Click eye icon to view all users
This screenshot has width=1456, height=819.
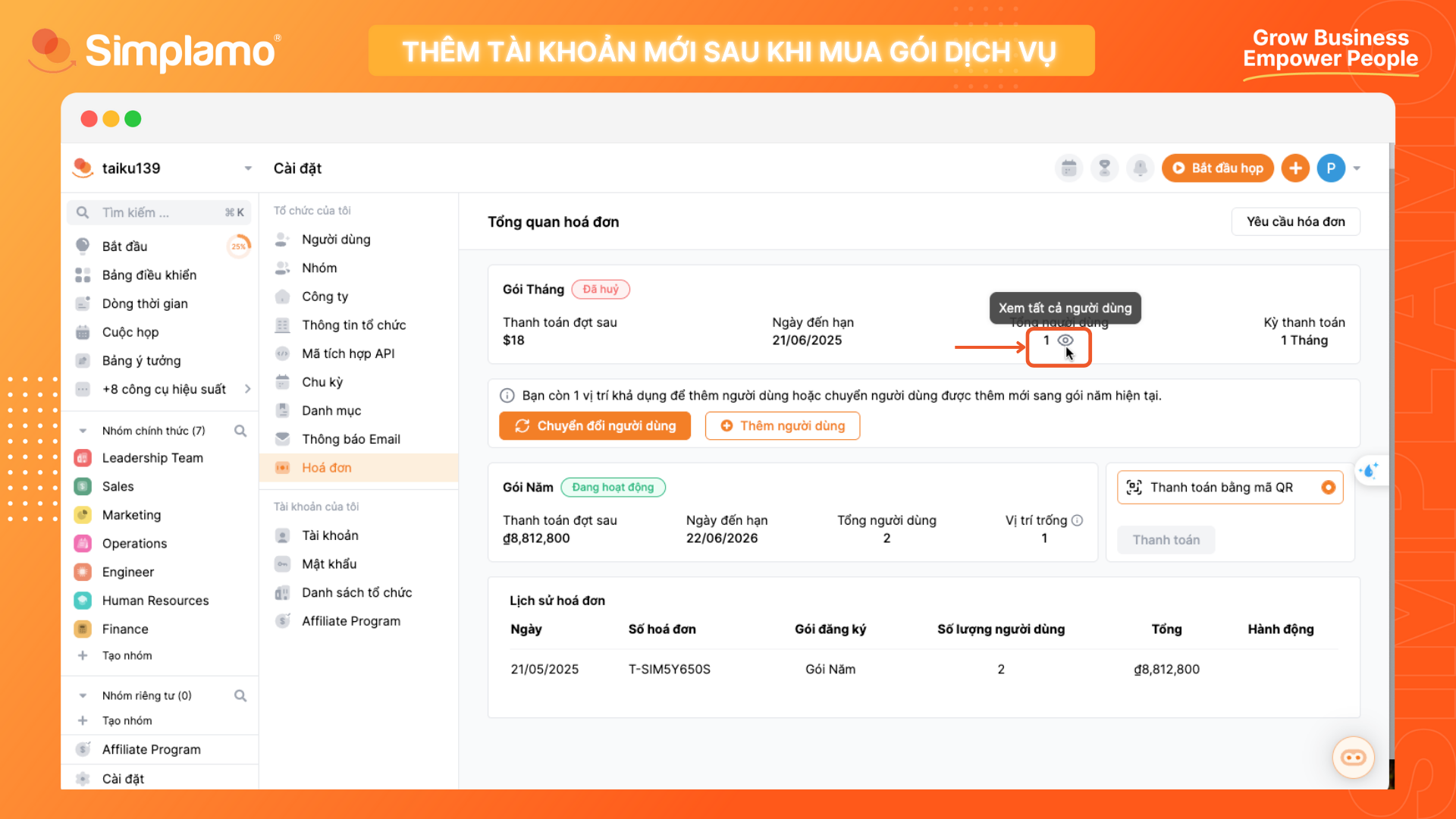1065,340
